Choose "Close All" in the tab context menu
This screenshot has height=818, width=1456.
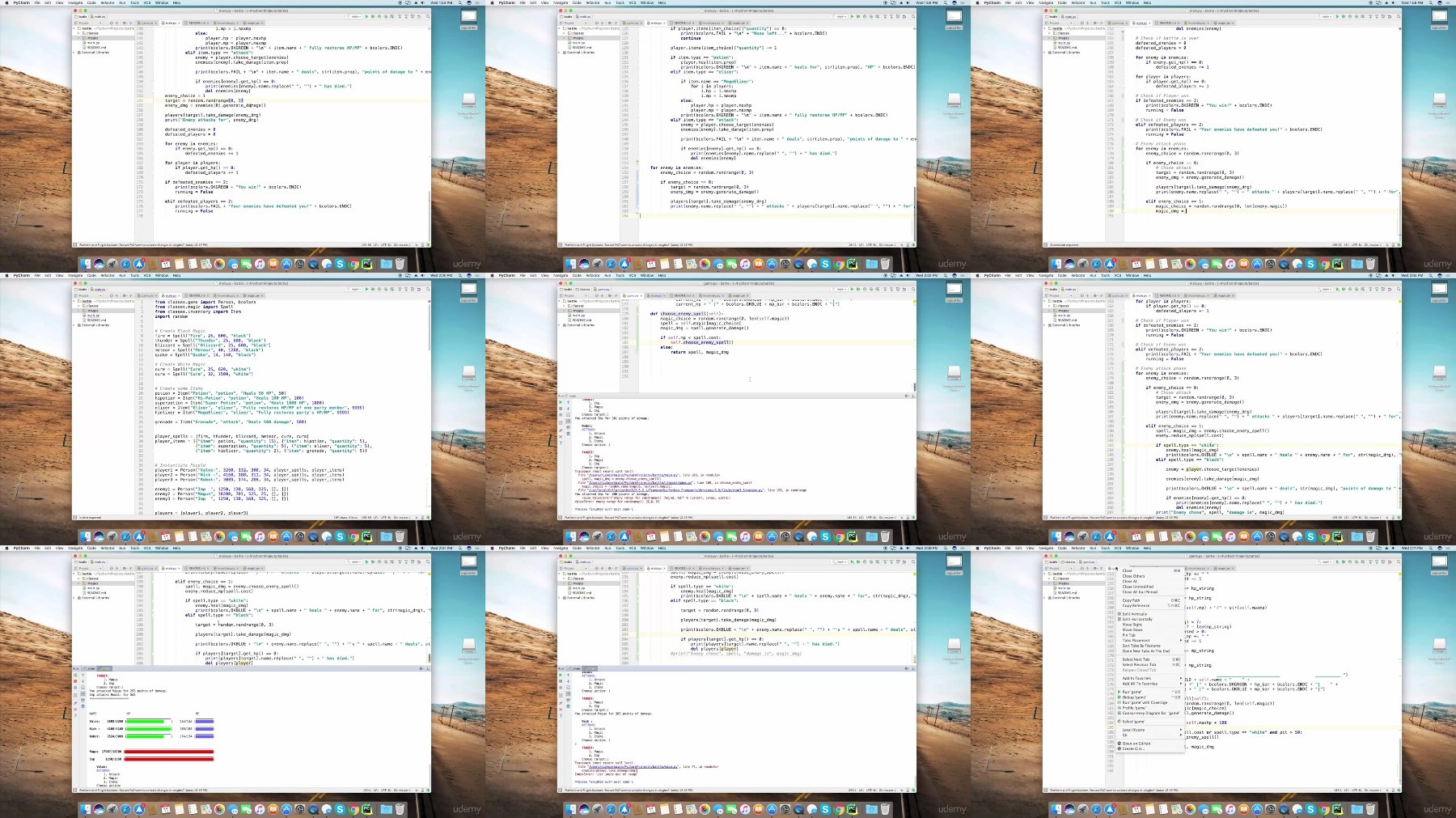[1150, 581]
